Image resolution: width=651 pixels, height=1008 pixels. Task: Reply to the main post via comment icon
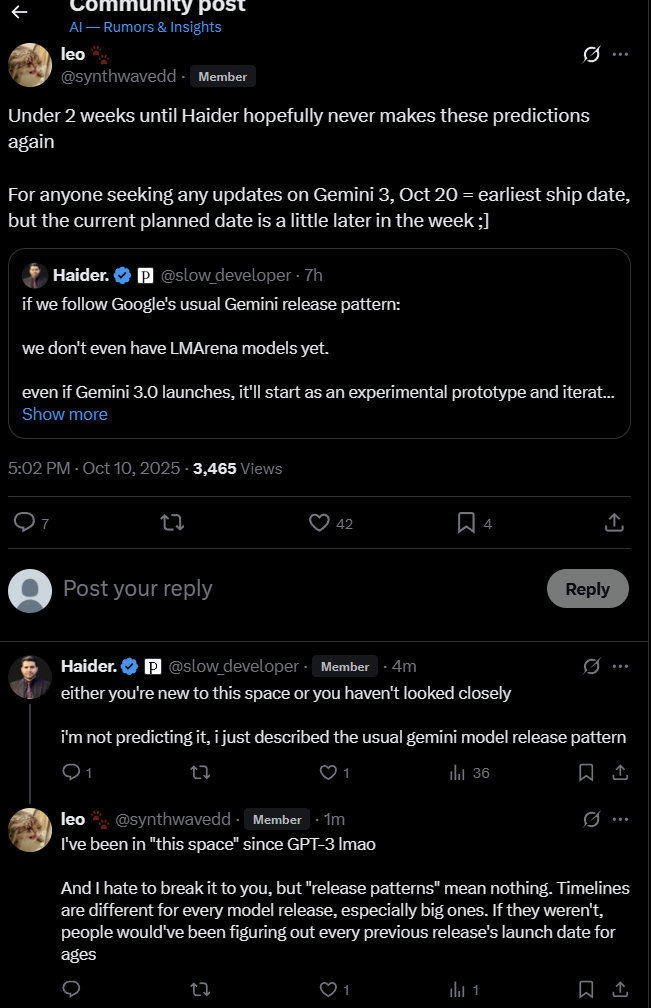26,522
